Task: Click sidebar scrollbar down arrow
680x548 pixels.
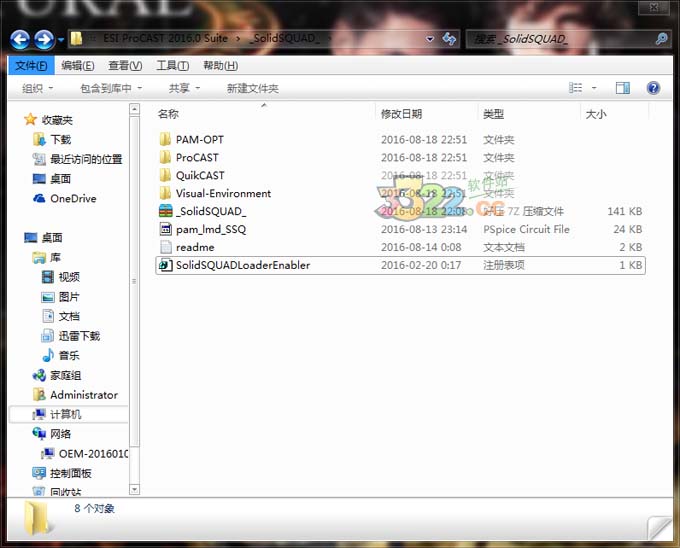Action: click(134, 490)
